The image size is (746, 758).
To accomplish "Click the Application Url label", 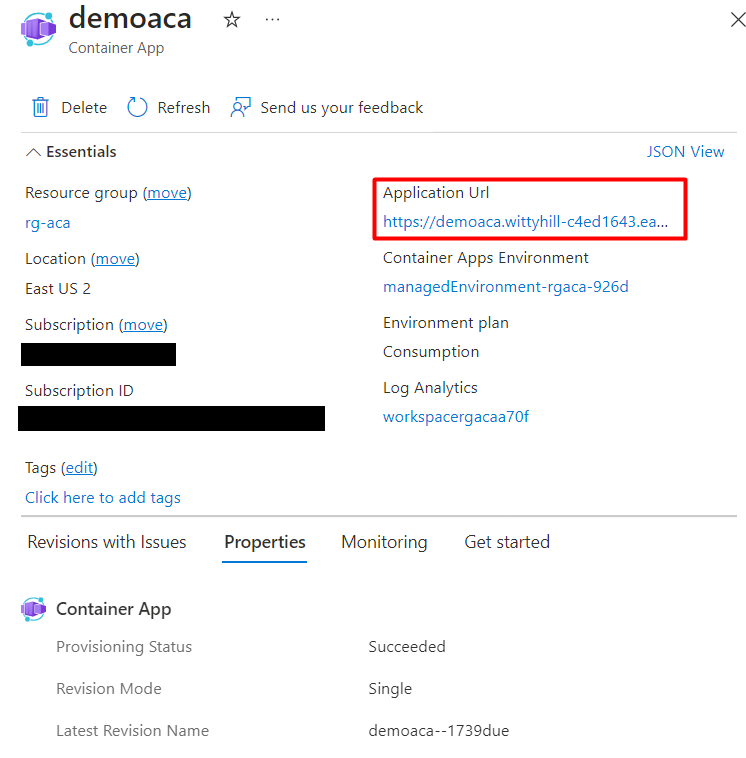I will 436,193.
